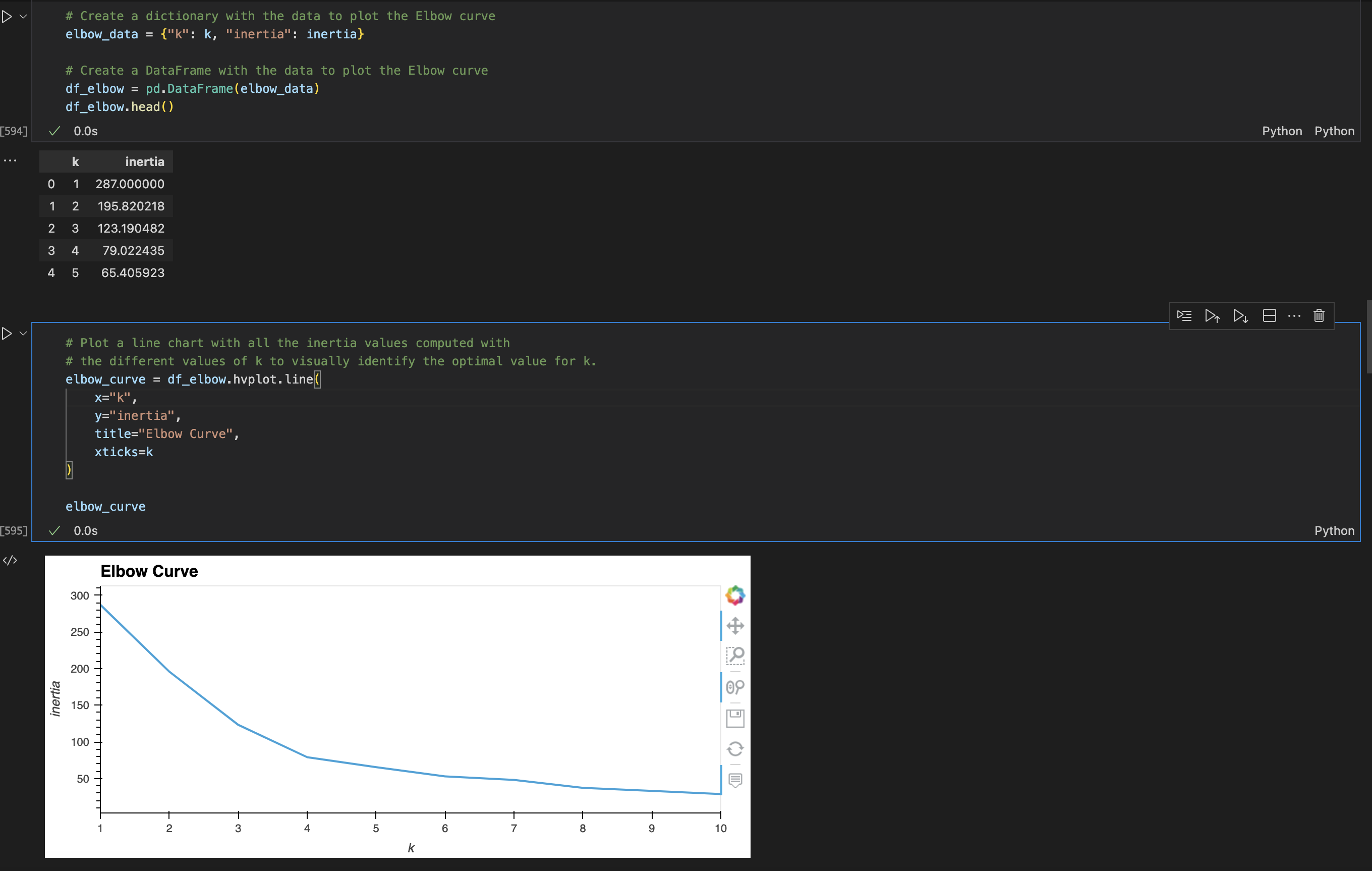Viewport: 1372px width, 871px height.
Task: Click the Python language label below the selected cell
Action: 1334,530
